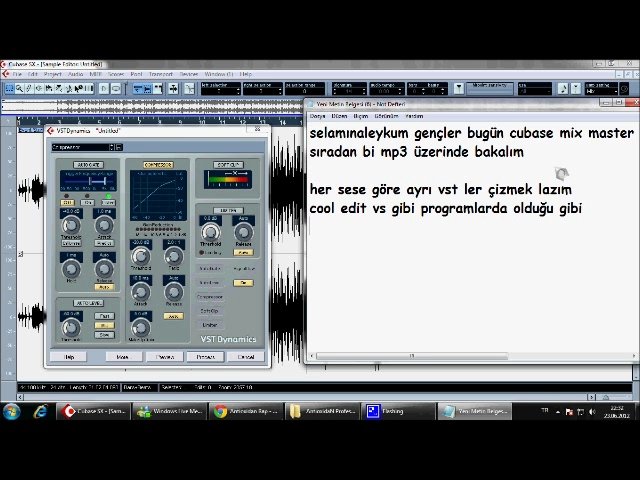This screenshot has height=480, width=640.
Task: Select Slow speed in Auto Level section
Action: click(x=104, y=335)
